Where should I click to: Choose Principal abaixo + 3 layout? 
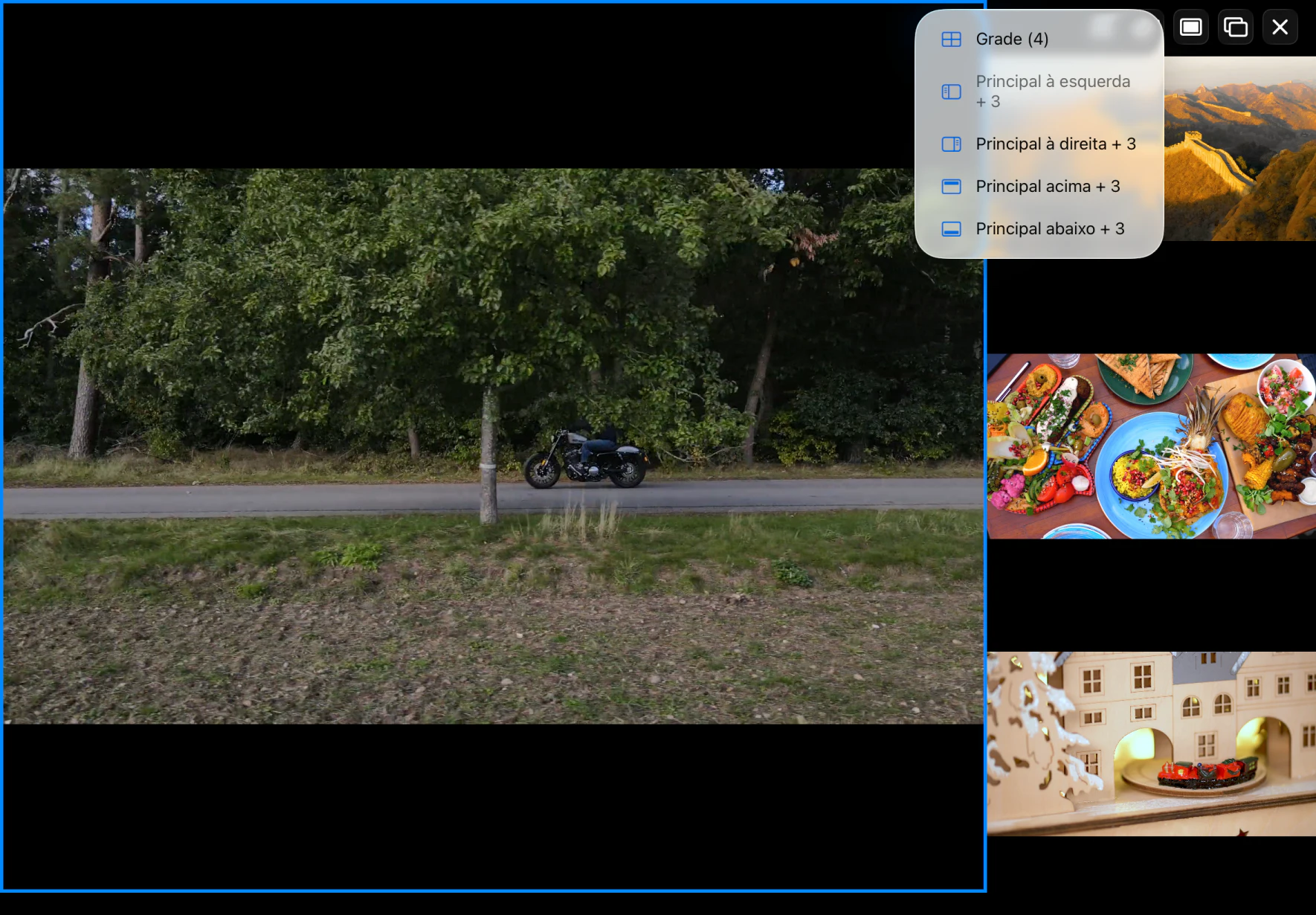(x=1039, y=228)
